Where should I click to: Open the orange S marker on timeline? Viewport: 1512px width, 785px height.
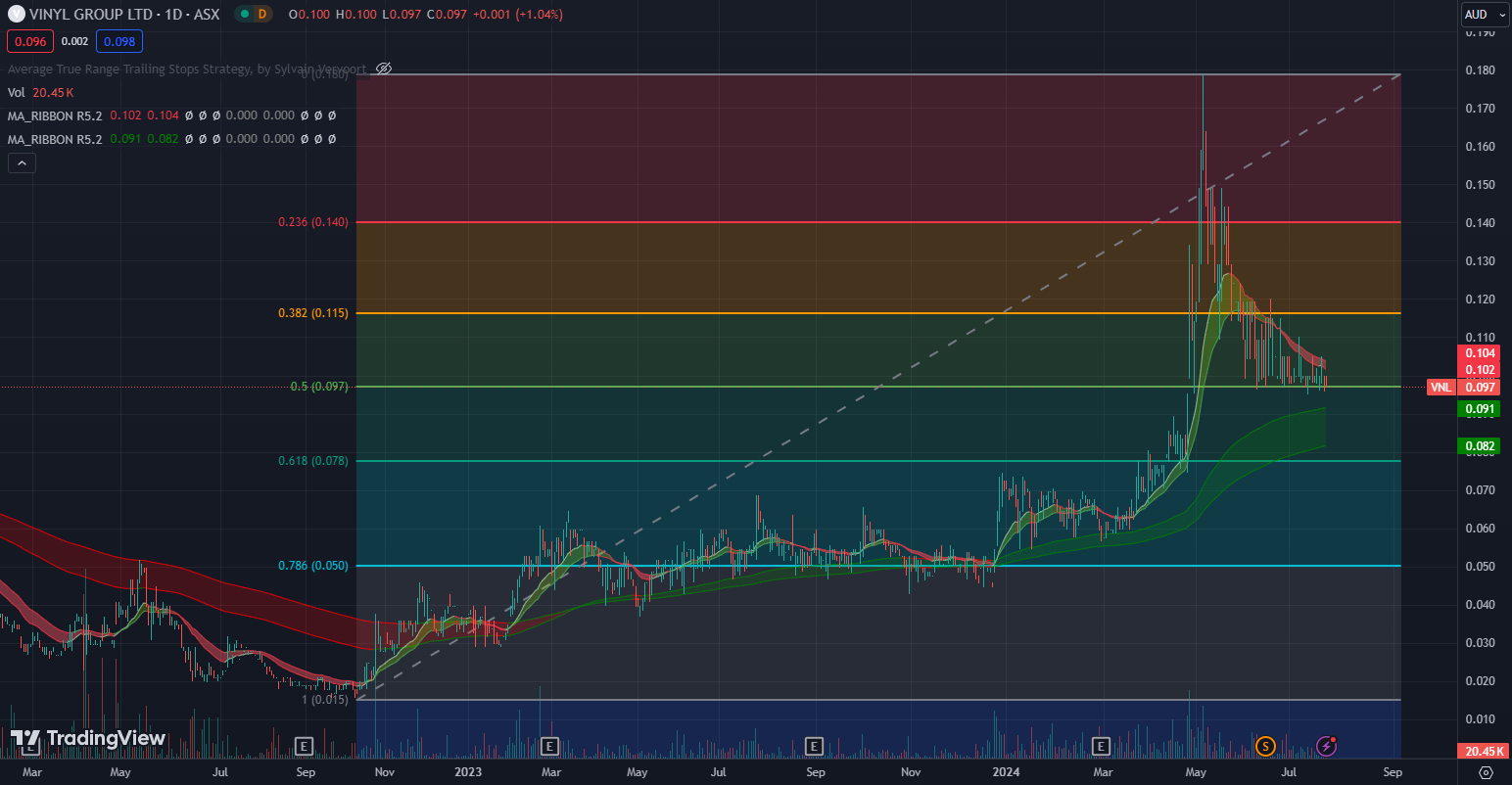[1265, 747]
